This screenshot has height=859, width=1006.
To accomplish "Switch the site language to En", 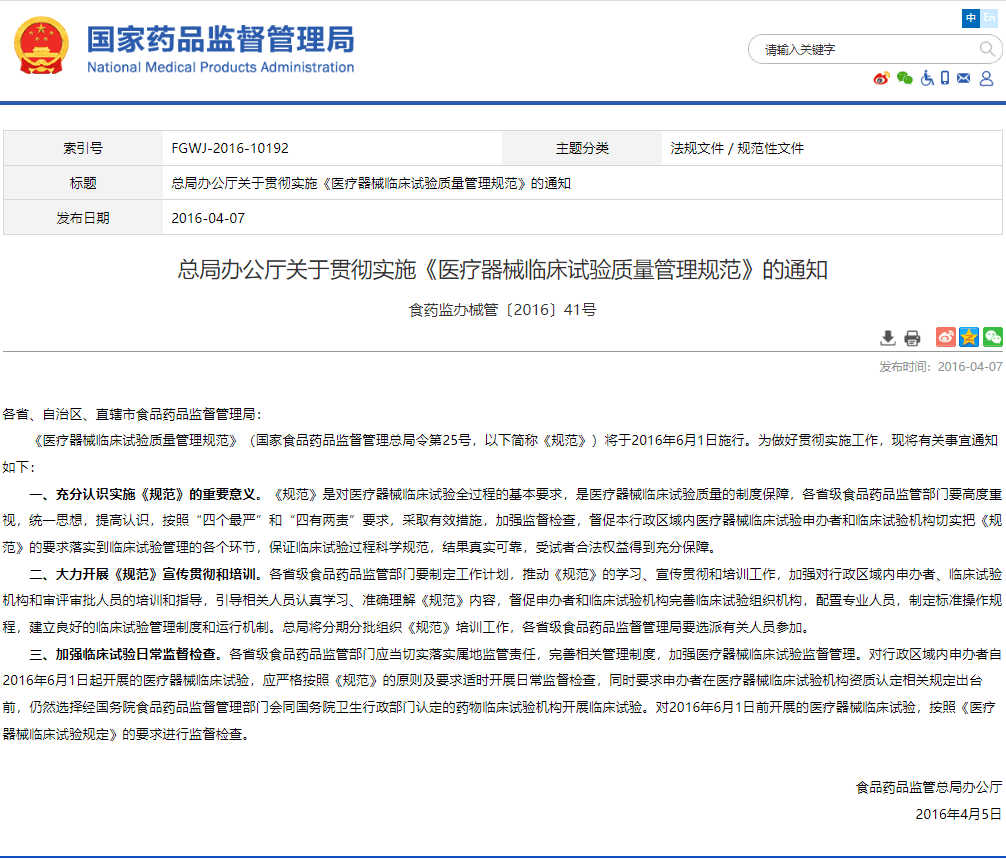I will click(989, 18).
